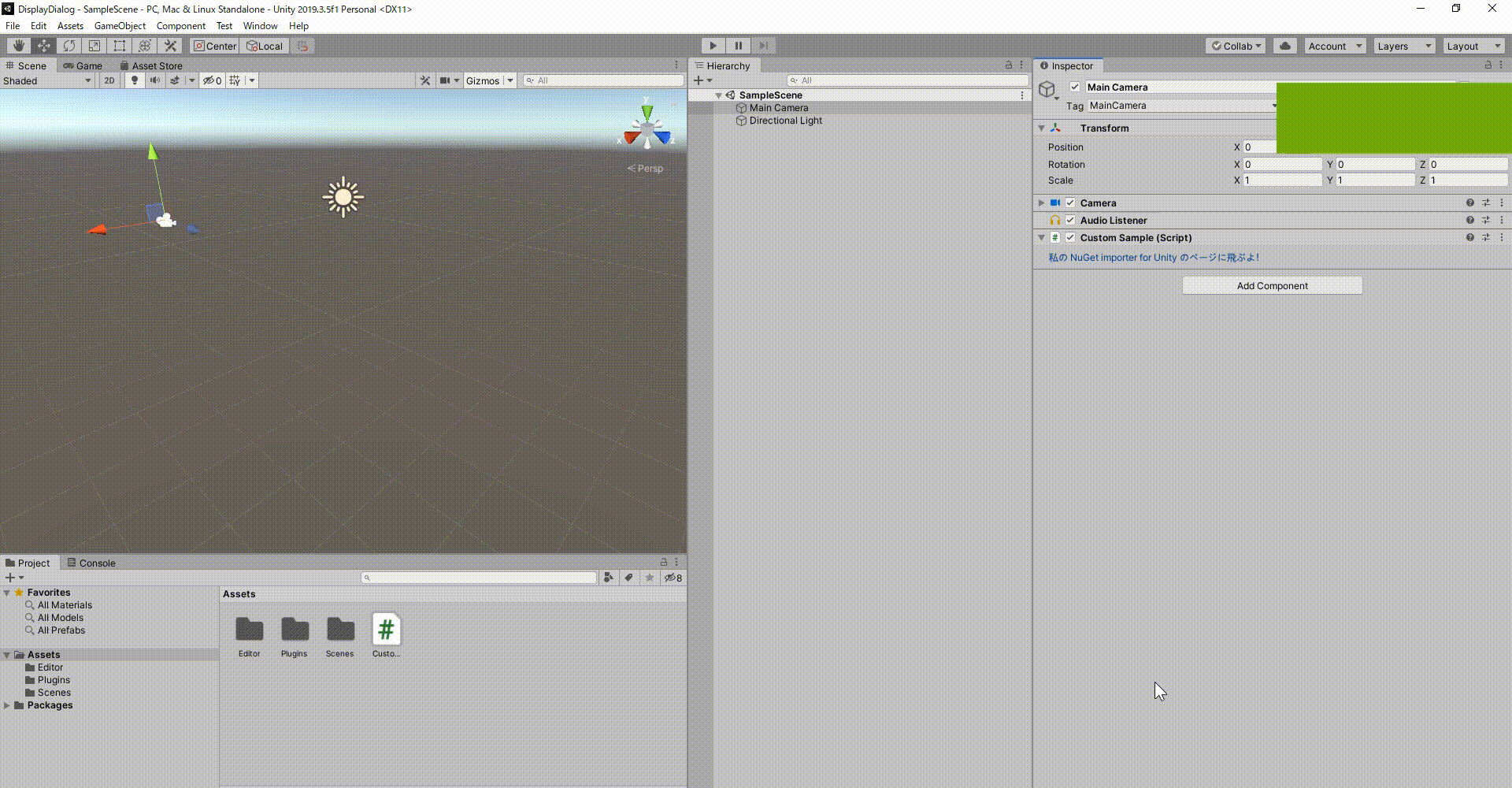Screen dimensions: 1512x788
Task: Expand the Packages folder tree
Action: click(x=7, y=705)
